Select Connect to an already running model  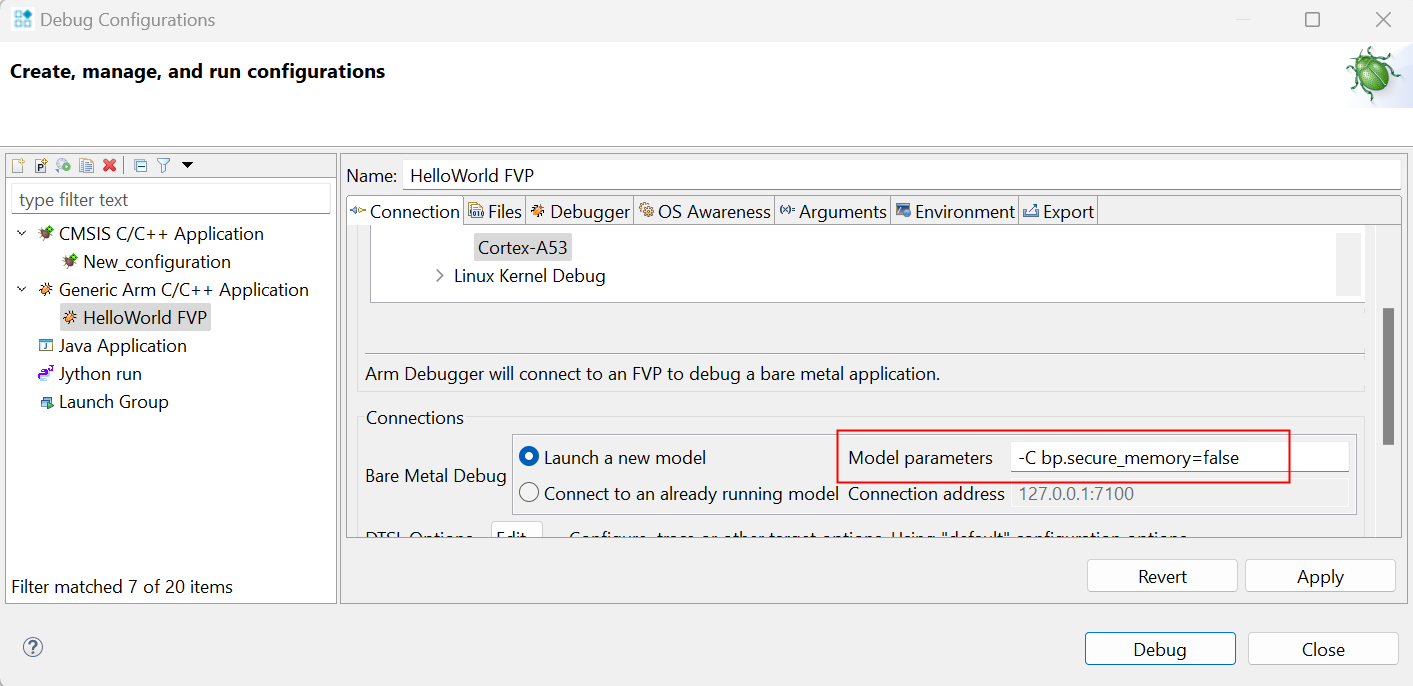pyautogui.click(x=529, y=493)
